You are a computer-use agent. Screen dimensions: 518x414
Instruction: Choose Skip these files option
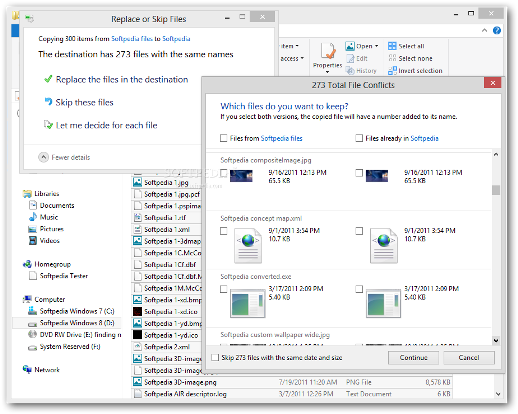[x=85, y=102]
